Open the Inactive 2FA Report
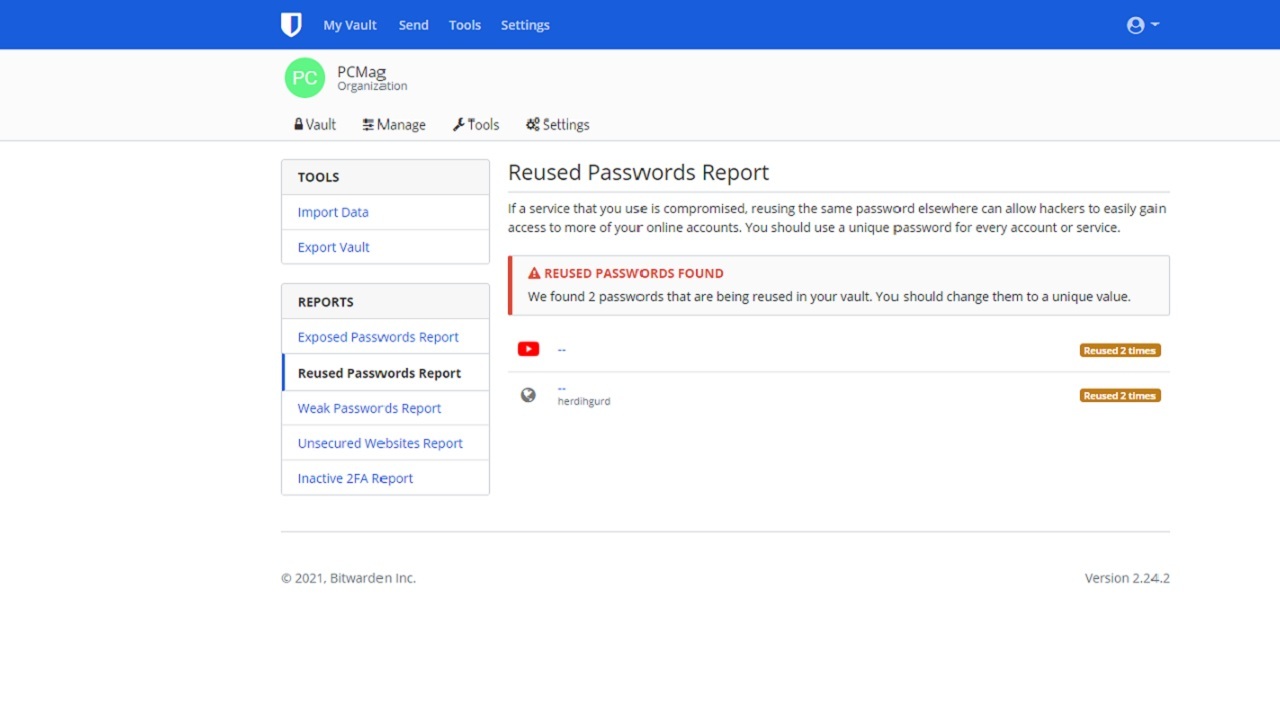 [x=354, y=478]
